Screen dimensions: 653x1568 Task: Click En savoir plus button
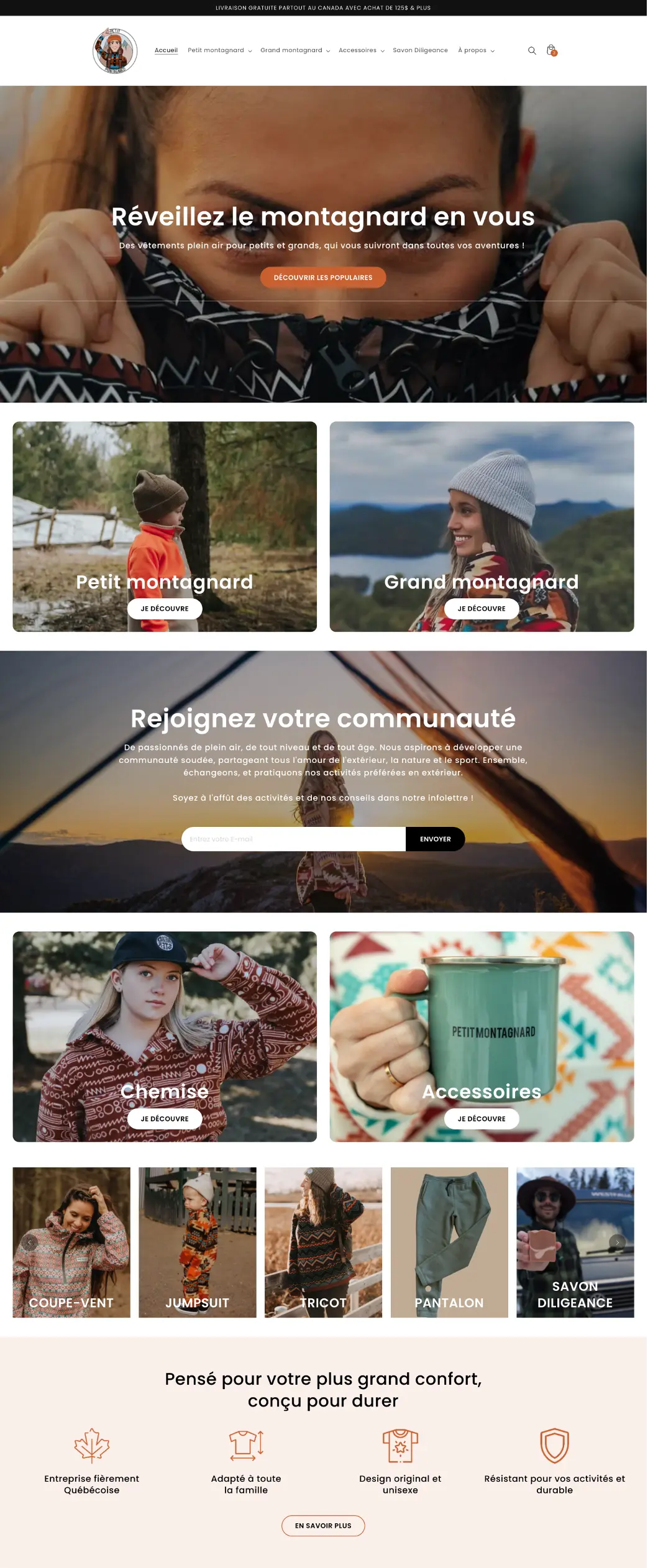326,1541
